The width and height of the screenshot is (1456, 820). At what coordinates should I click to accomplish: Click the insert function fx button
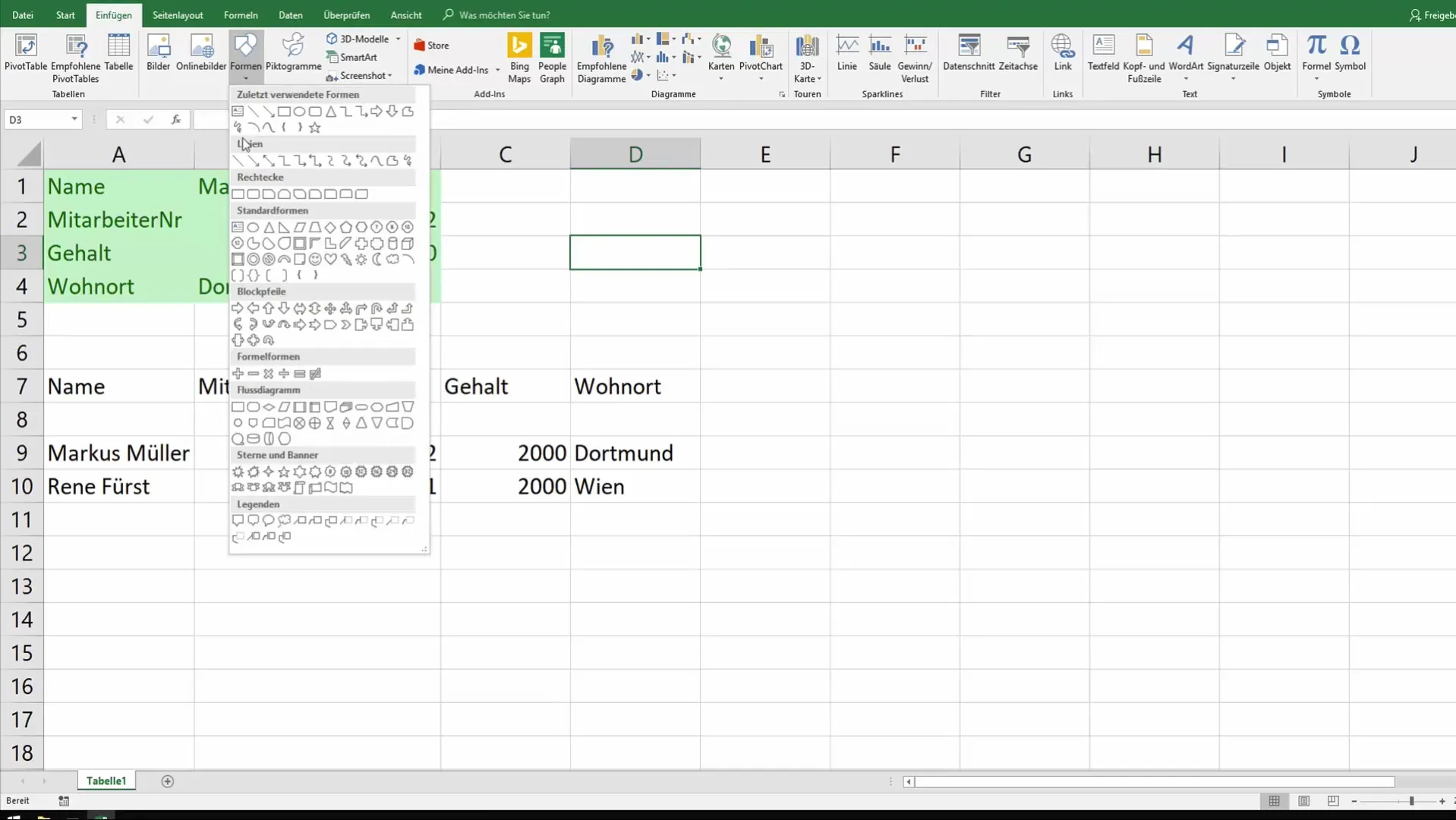(175, 119)
